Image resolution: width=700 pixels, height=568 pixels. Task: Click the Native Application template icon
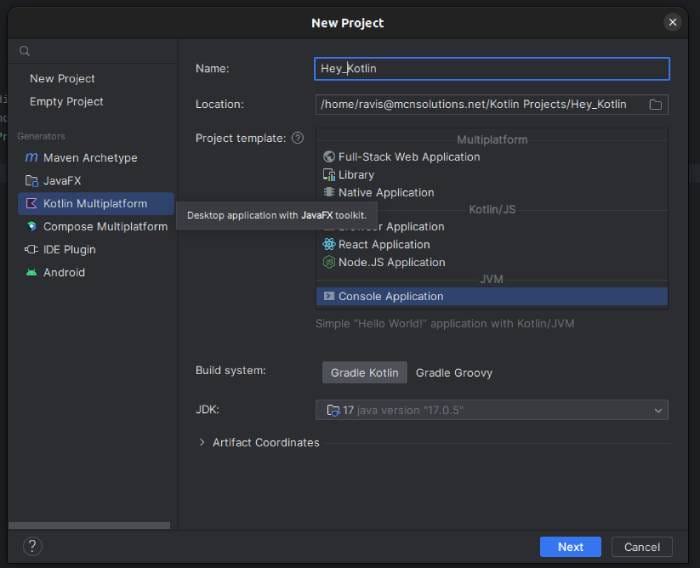point(329,192)
